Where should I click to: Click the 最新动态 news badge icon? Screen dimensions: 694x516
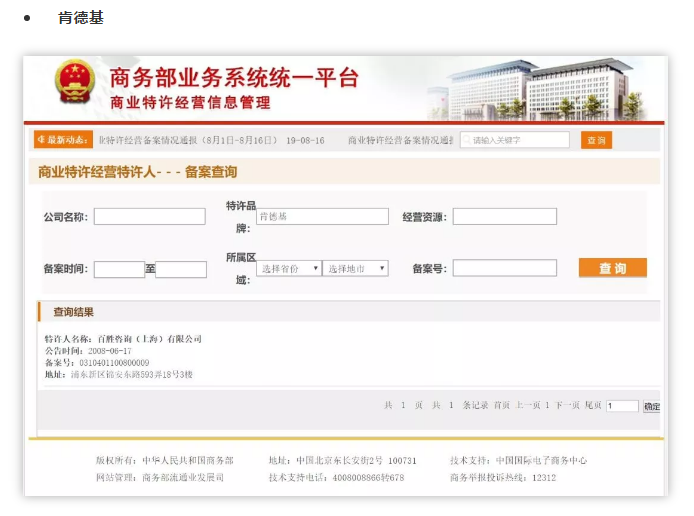click(x=63, y=140)
